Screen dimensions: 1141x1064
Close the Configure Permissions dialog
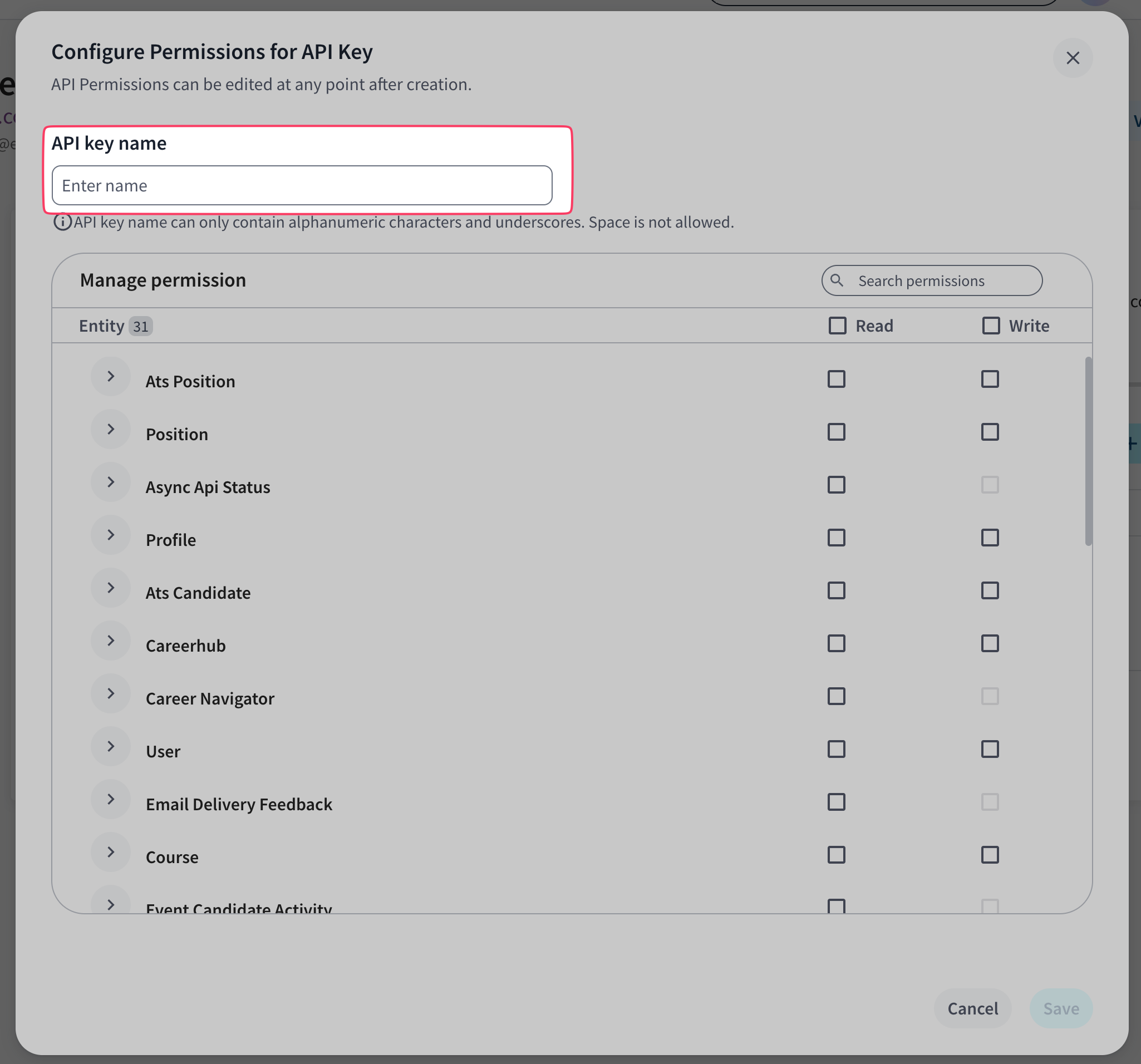click(x=1072, y=58)
